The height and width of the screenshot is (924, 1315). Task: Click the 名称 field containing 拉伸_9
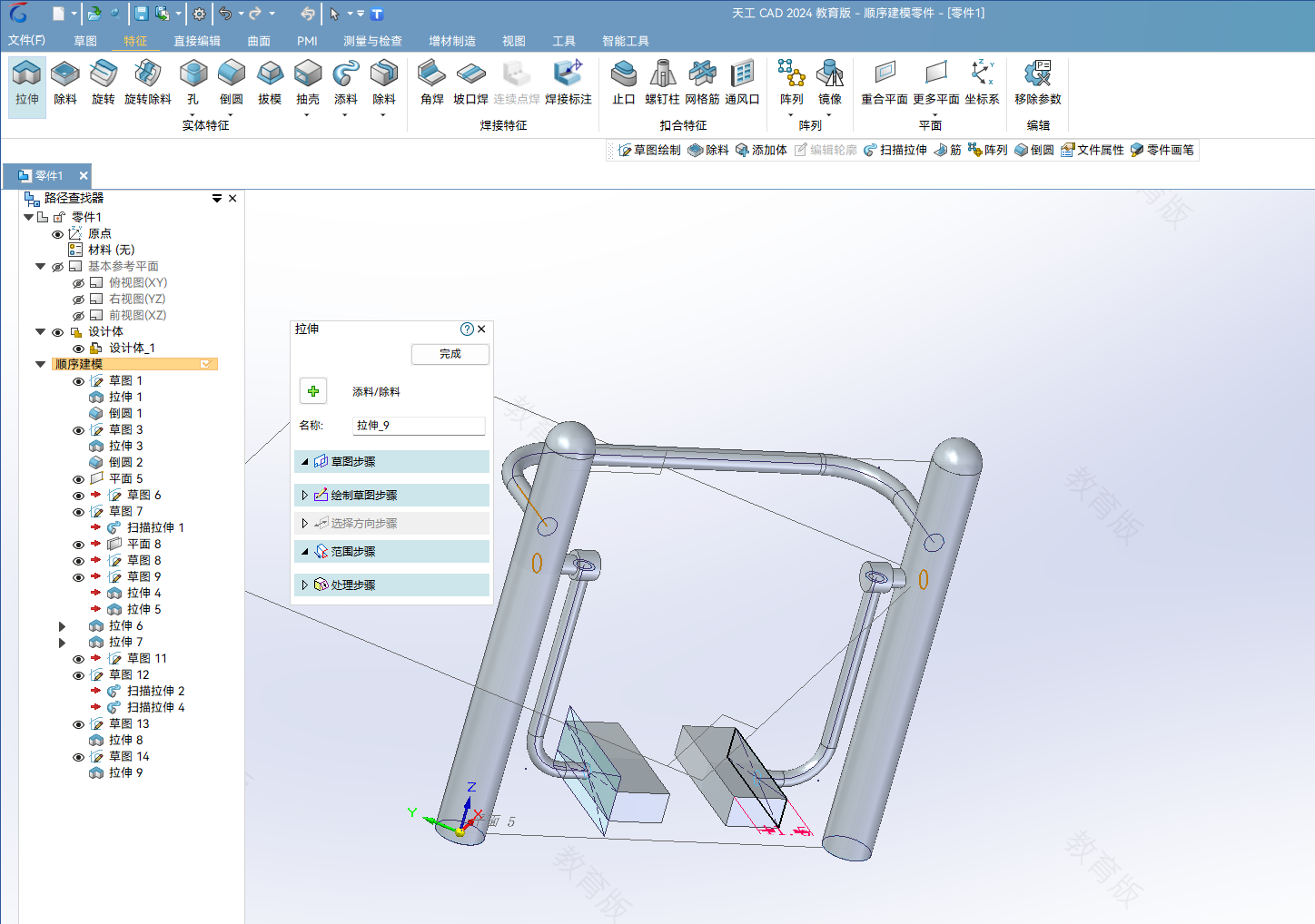coord(419,426)
